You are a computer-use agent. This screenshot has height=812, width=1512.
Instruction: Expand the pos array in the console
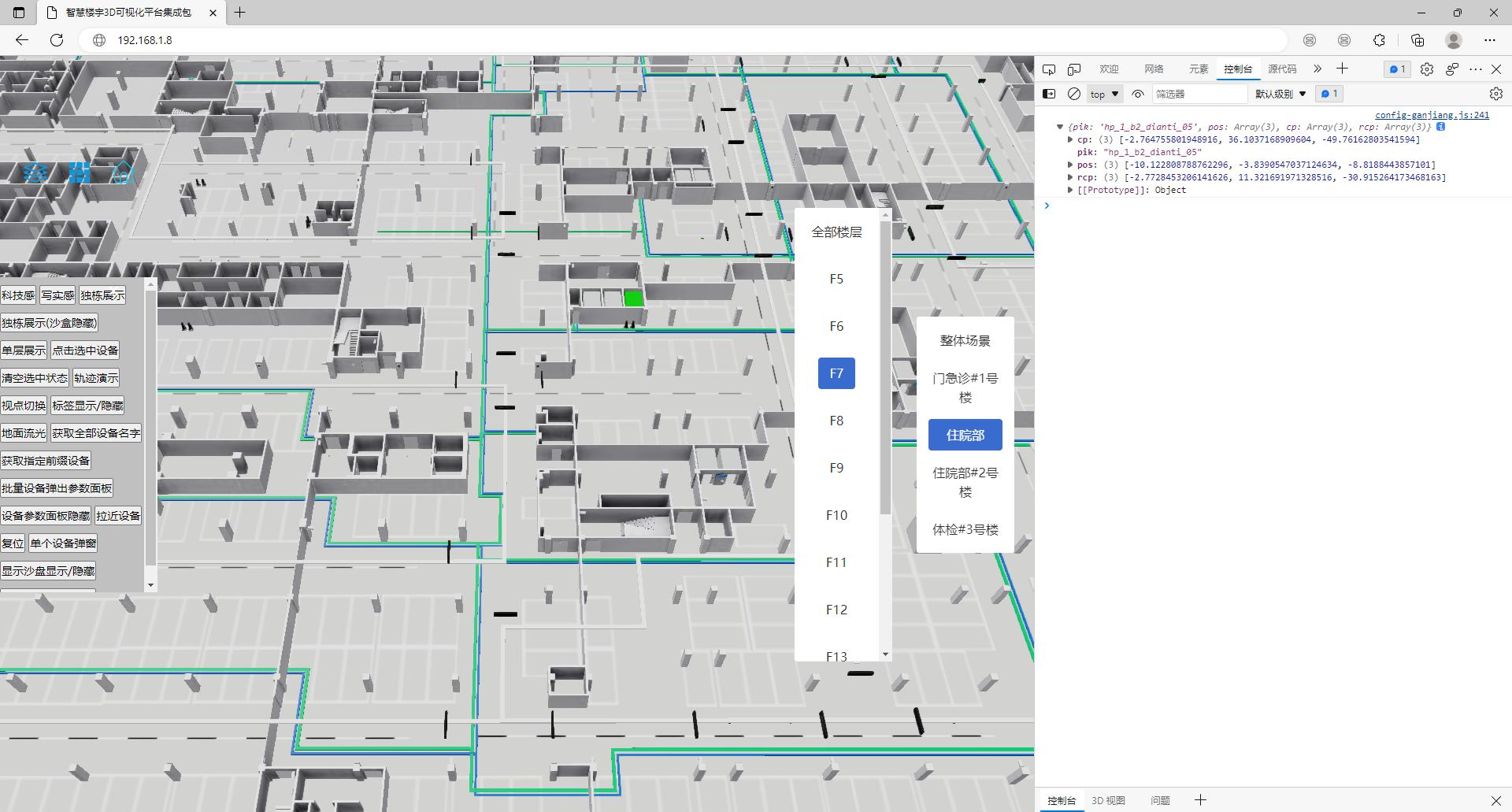tap(1070, 165)
